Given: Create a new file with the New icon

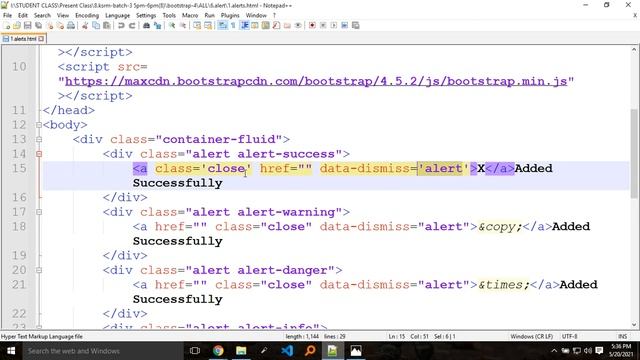Looking at the screenshot, I should point(7,25).
